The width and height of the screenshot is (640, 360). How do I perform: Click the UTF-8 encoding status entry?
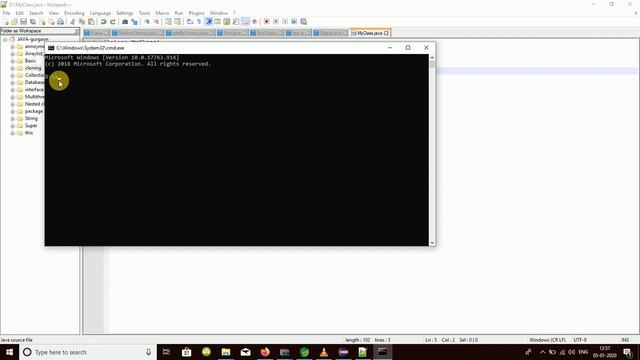click(x=580, y=340)
